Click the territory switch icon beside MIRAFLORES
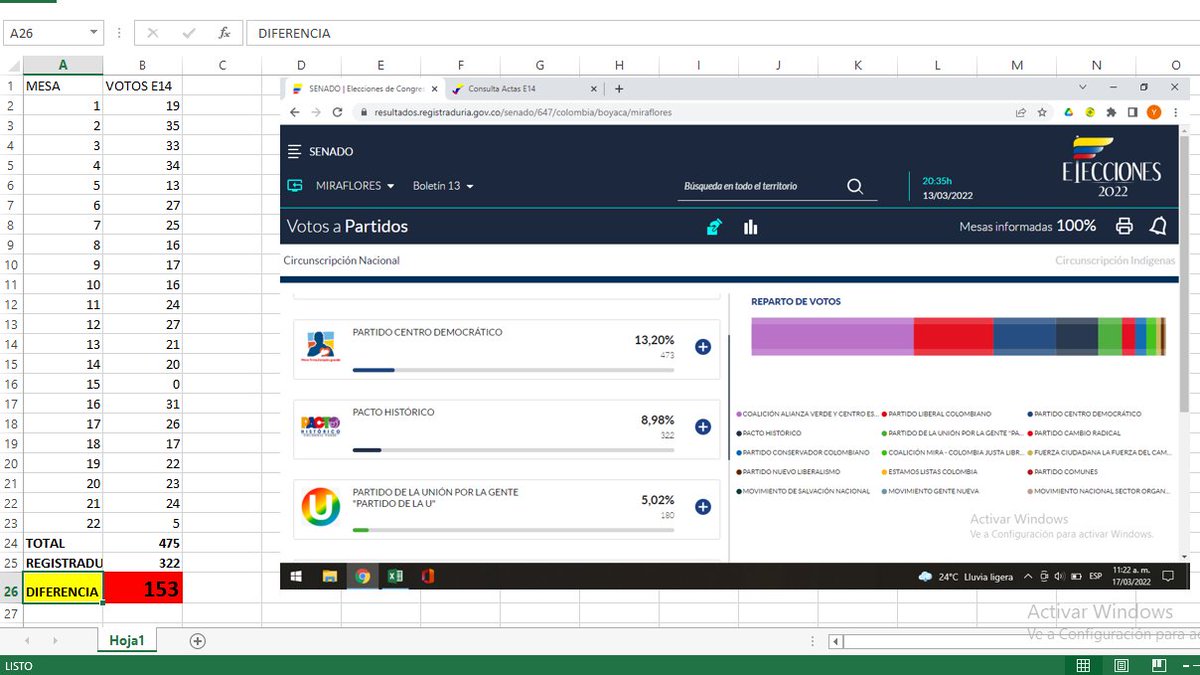Image resolution: width=1200 pixels, height=675 pixels. [295, 186]
